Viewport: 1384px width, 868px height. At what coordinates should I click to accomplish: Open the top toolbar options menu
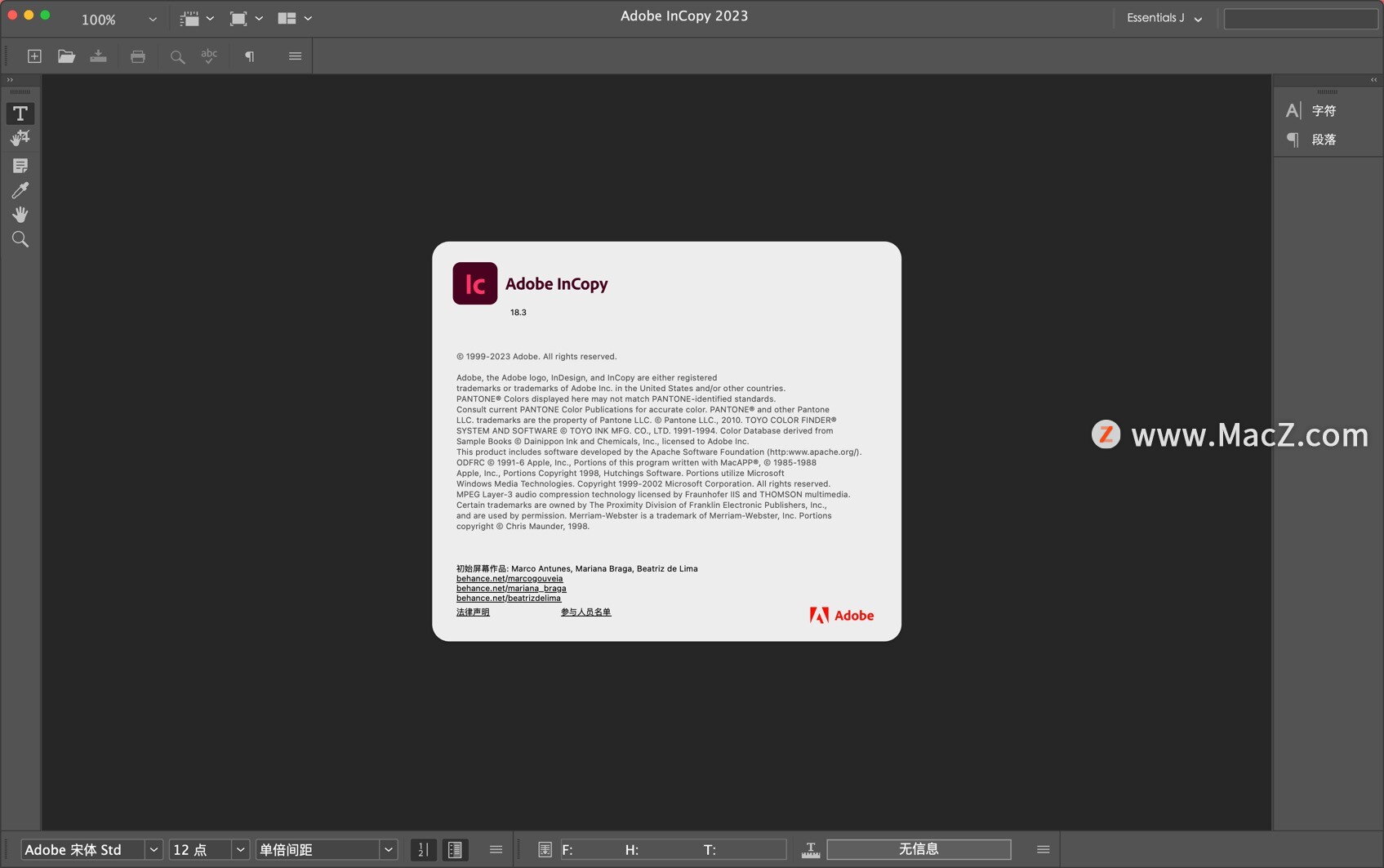(x=295, y=56)
